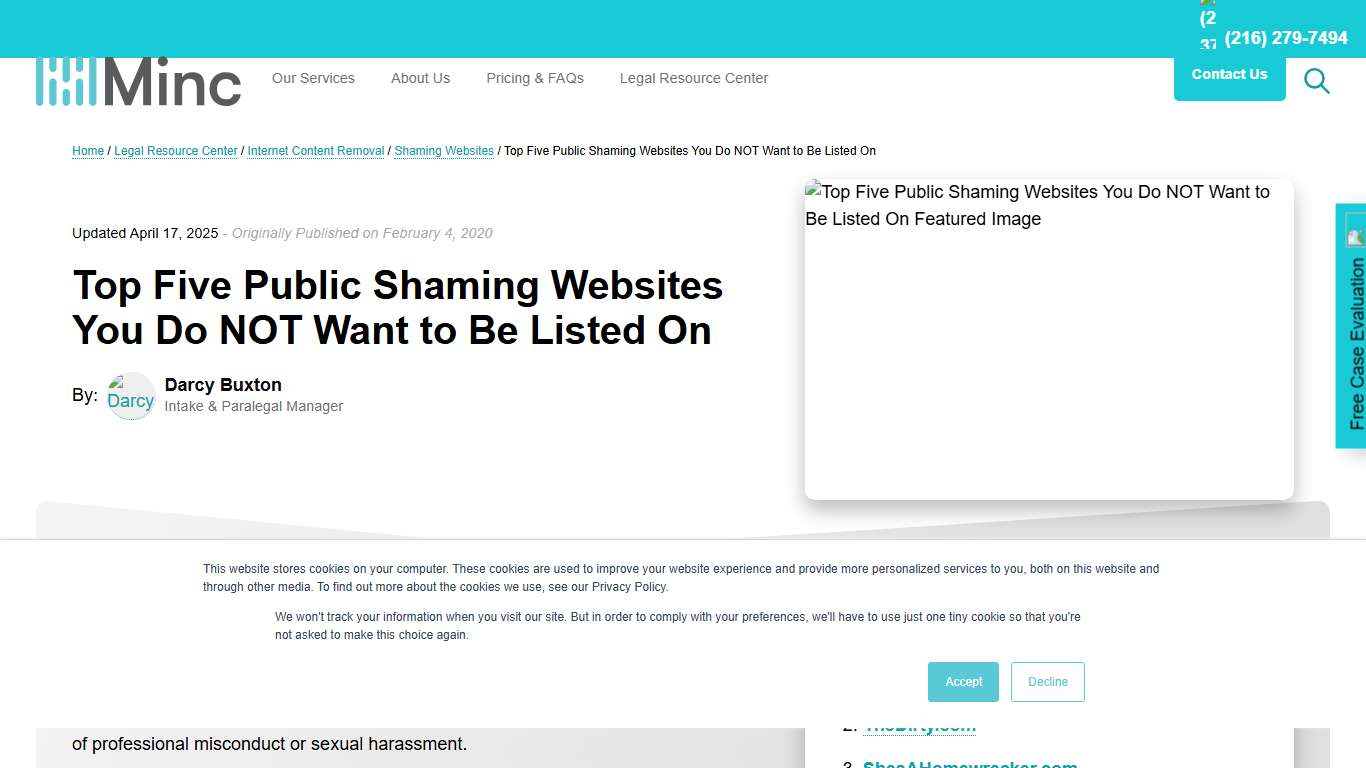1366x768 pixels.
Task: Open the Privacy Policy link
Action: tap(629, 587)
